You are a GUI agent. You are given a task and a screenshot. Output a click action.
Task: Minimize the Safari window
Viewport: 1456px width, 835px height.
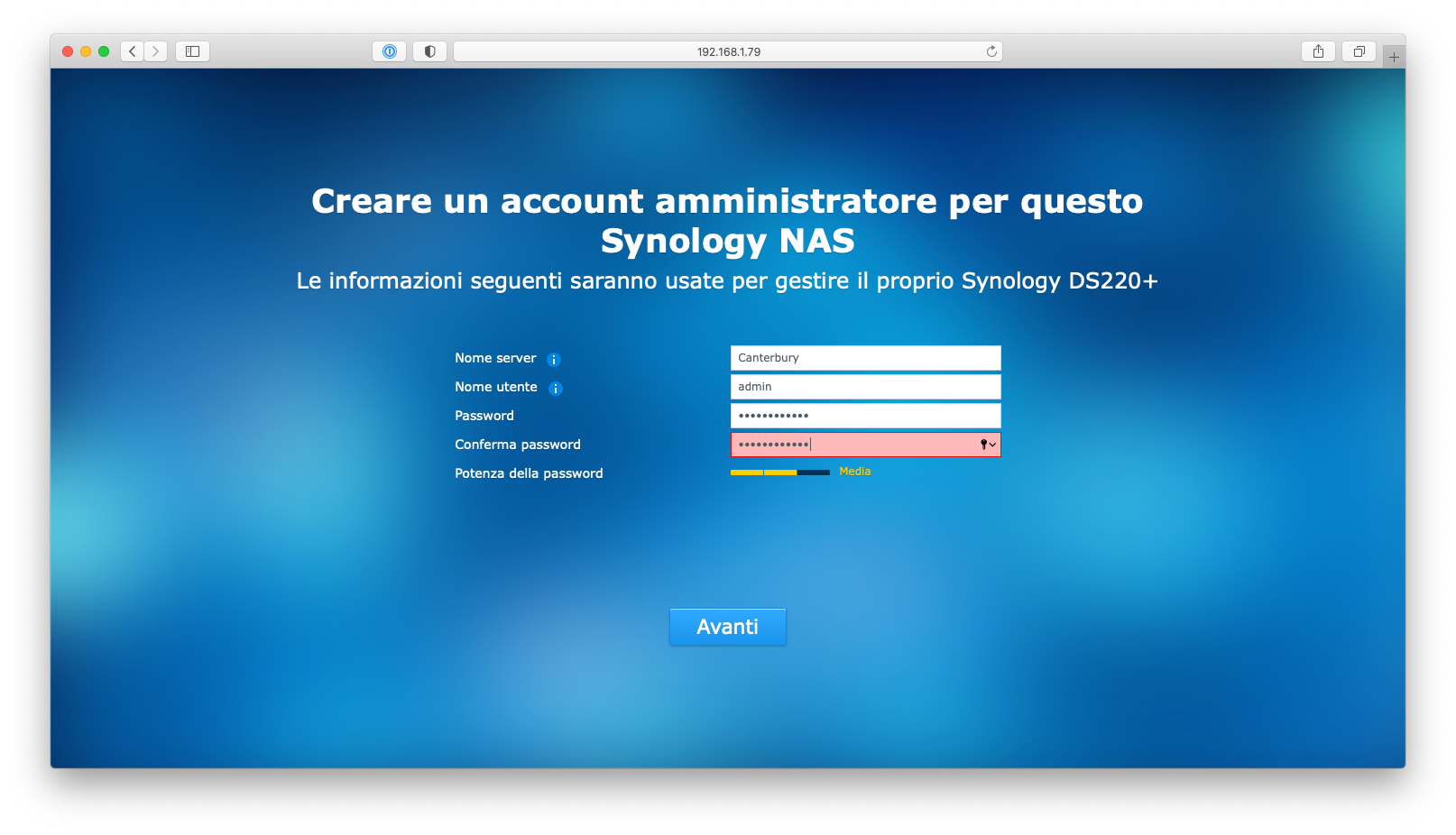point(86,51)
